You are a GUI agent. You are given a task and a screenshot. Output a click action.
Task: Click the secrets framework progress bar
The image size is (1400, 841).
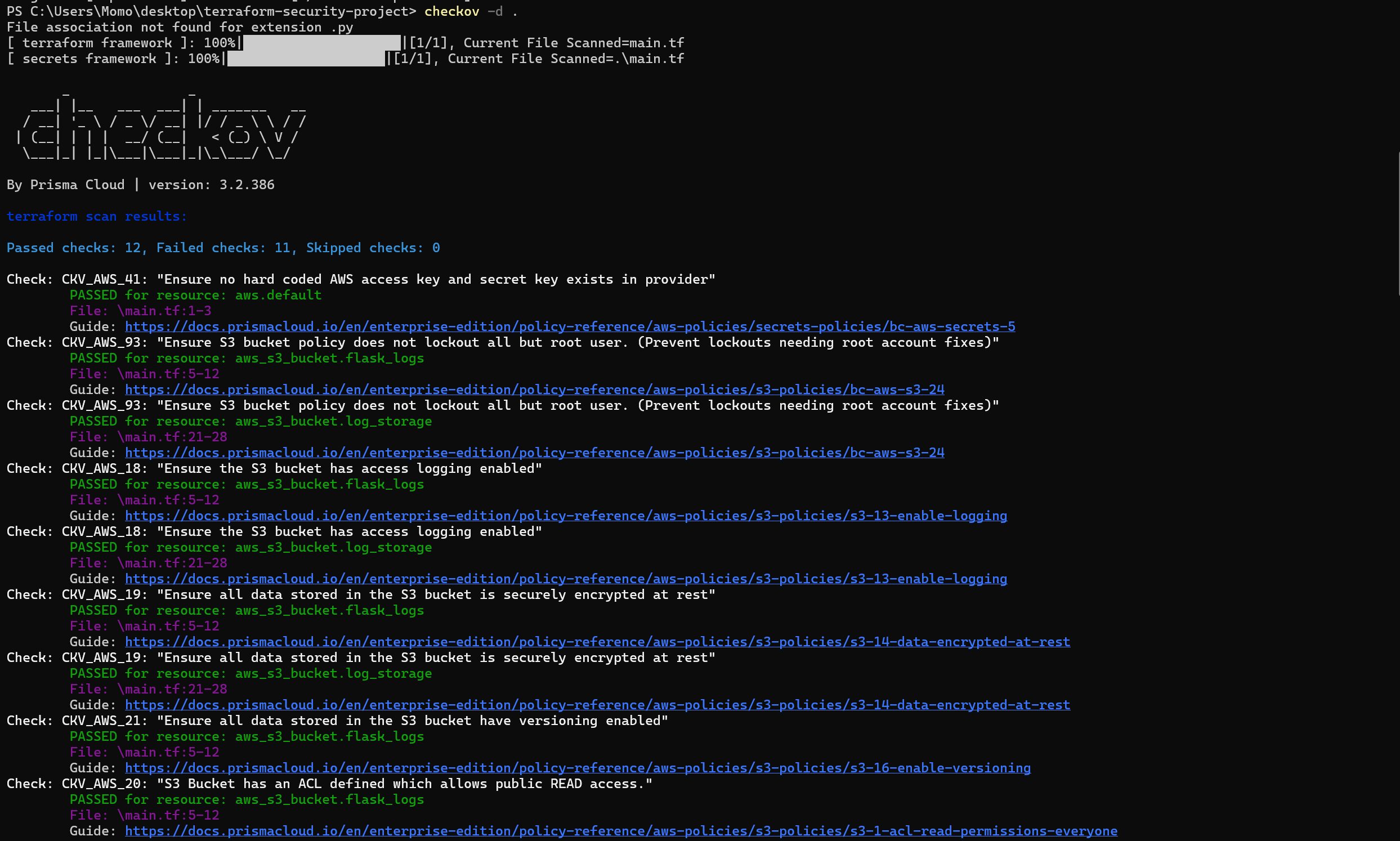pyautogui.click(x=305, y=59)
